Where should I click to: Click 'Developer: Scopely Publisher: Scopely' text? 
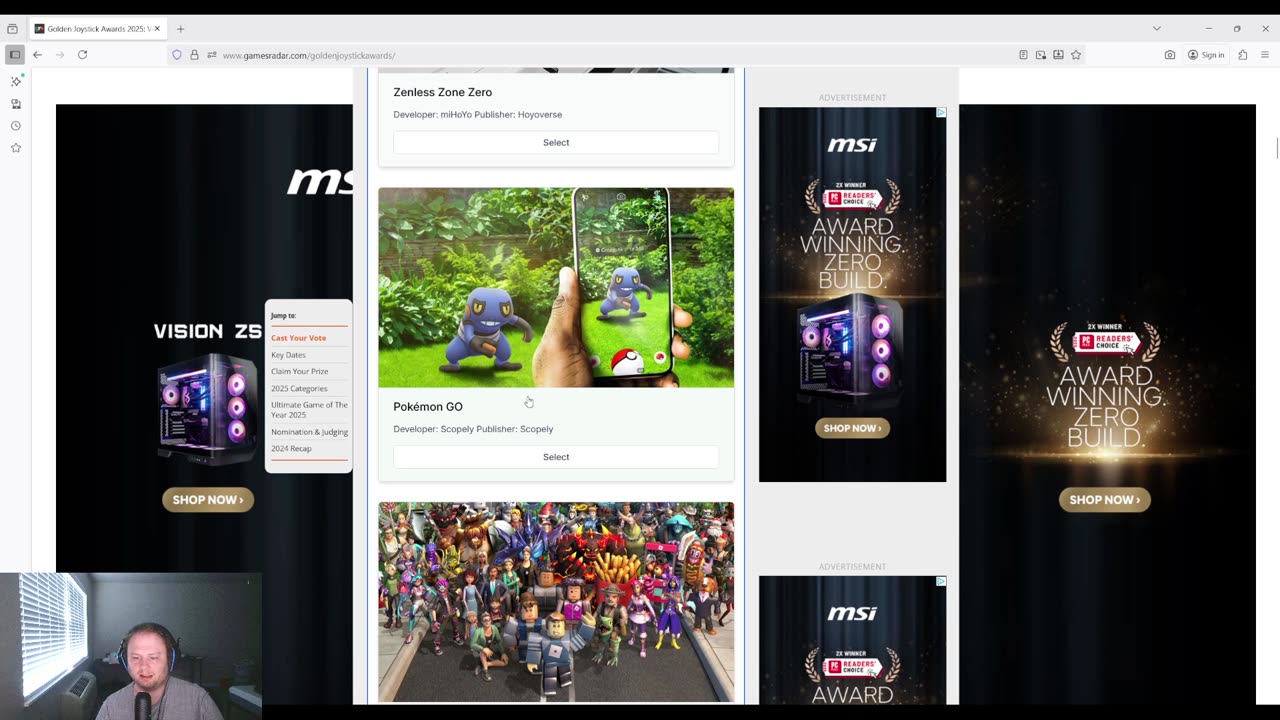pos(473,429)
